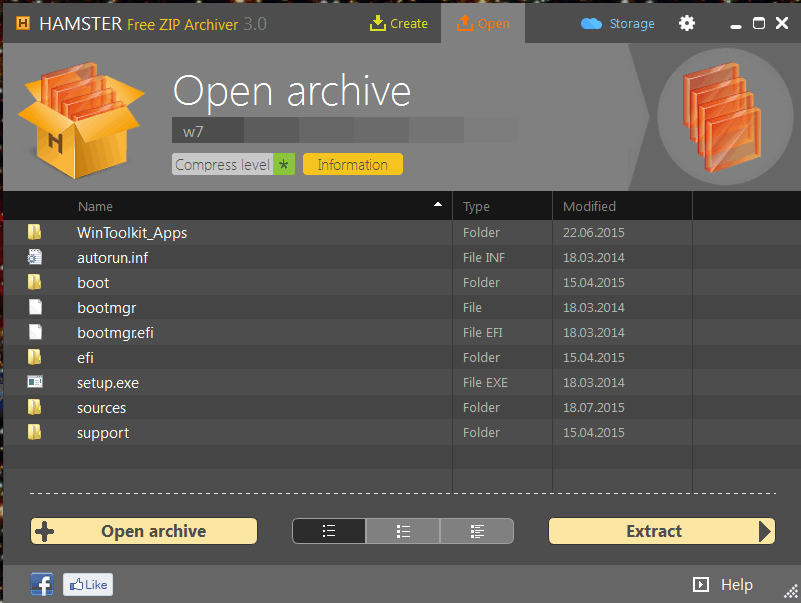The width and height of the screenshot is (801, 603).
Task: Click the bootmgr file icon
Action: [x=35, y=307]
